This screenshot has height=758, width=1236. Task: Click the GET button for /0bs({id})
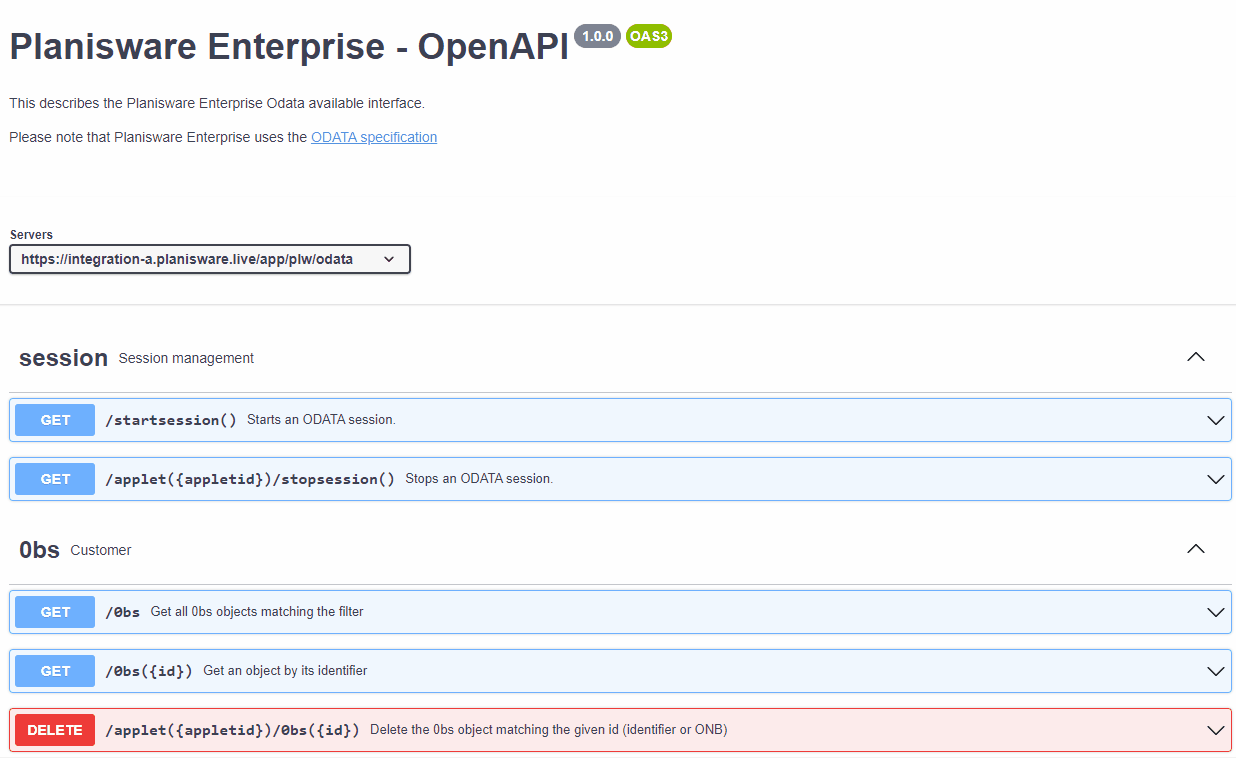pos(55,671)
